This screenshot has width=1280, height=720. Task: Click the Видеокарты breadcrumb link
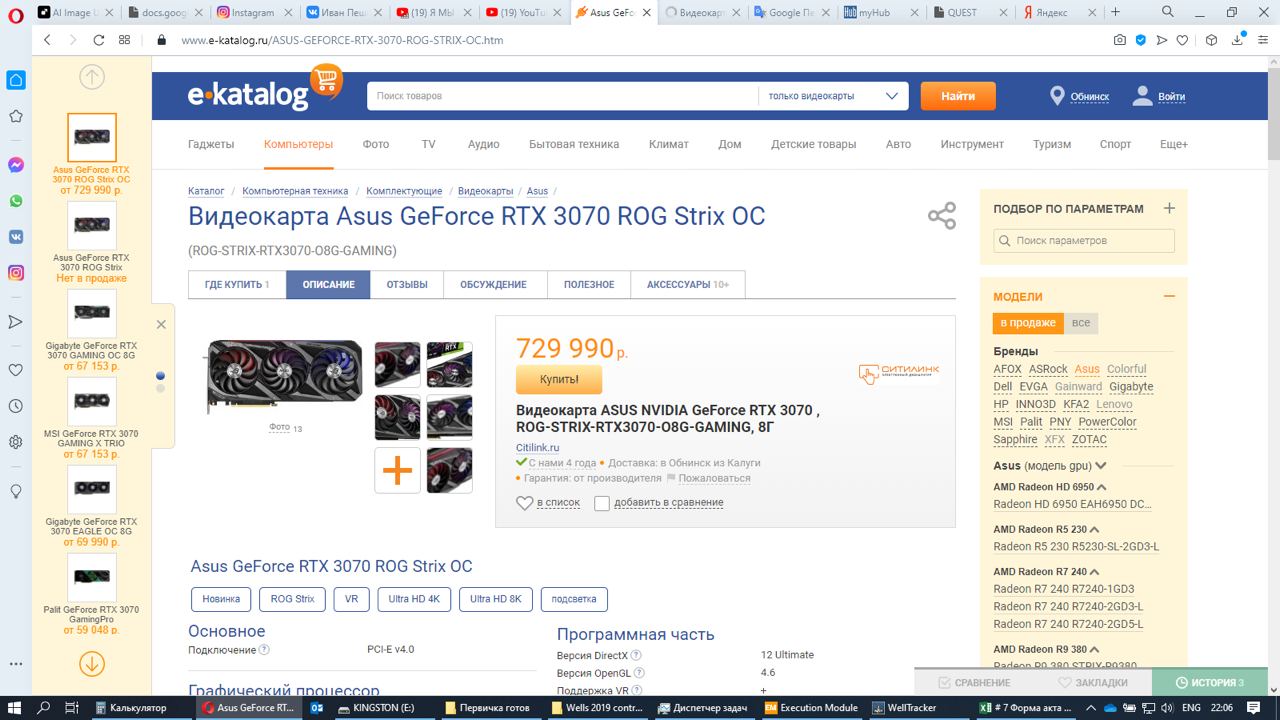tap(485, 191)
